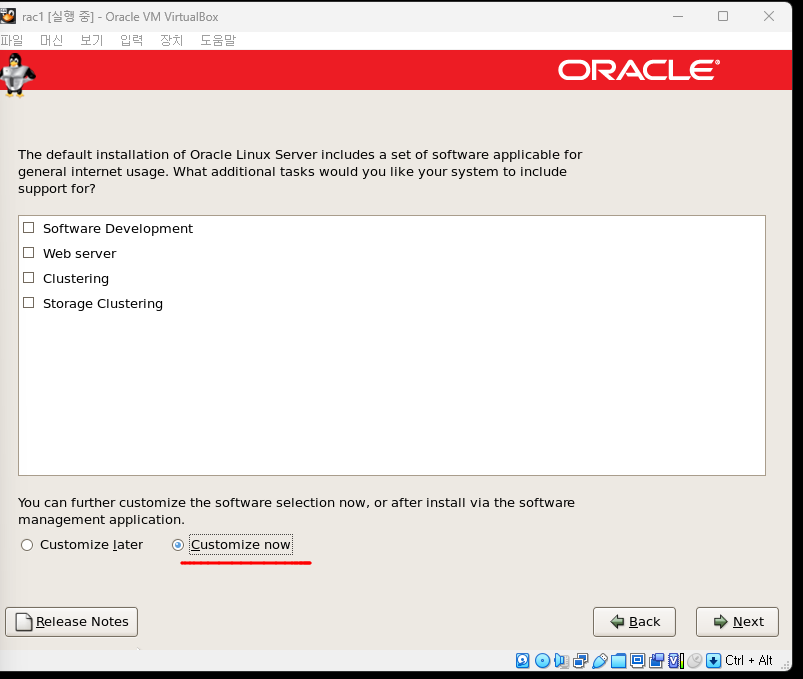The height and width of the screenshot is (679, 803).
Task: Open the audio settings status icon
Action: (x=561, y=661)
